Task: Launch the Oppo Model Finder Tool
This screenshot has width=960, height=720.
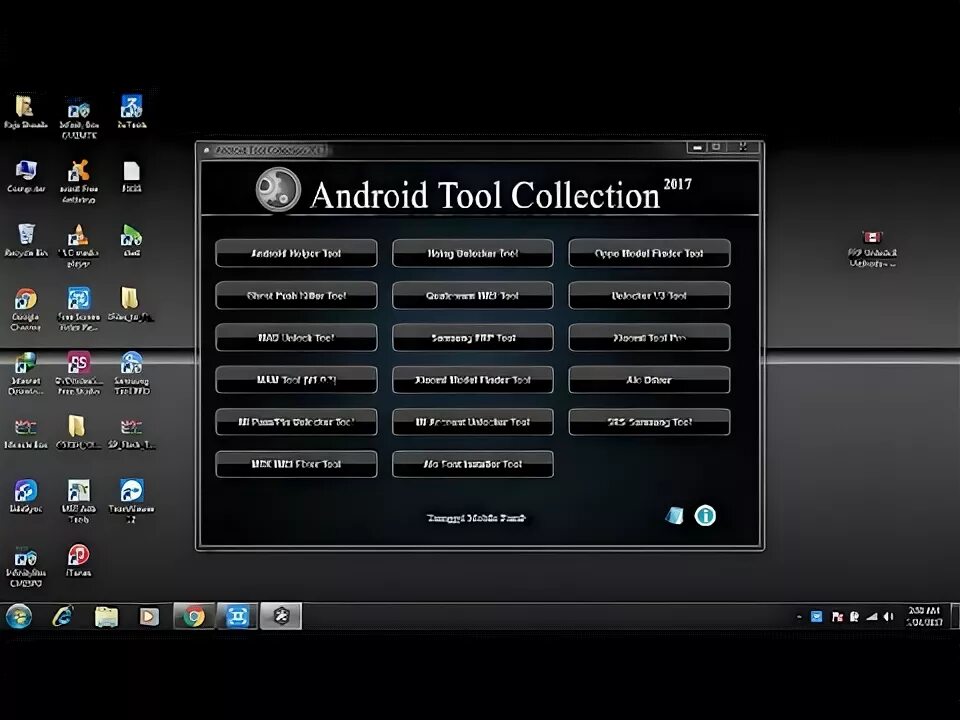Action: (x=649, y=253)
